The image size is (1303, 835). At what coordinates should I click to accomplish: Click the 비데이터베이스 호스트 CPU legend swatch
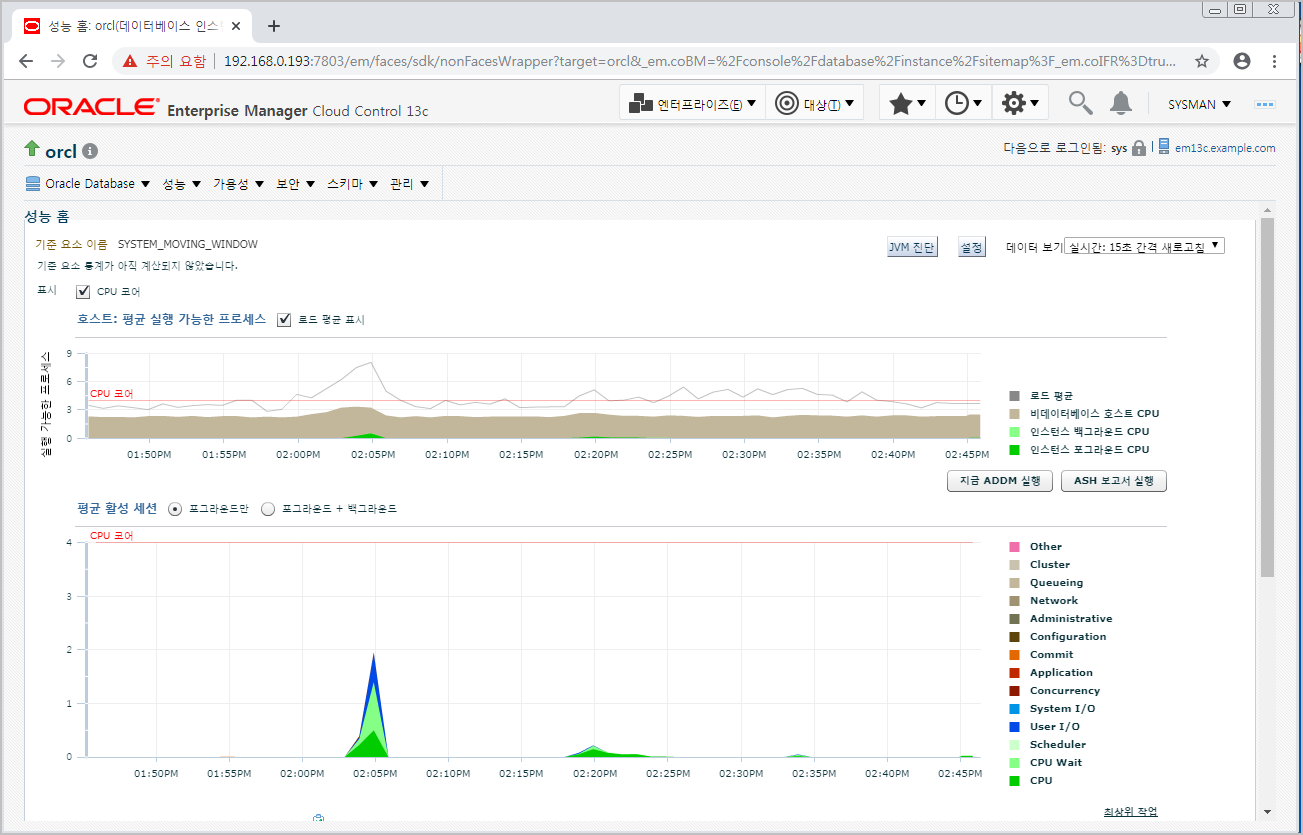1015,414
